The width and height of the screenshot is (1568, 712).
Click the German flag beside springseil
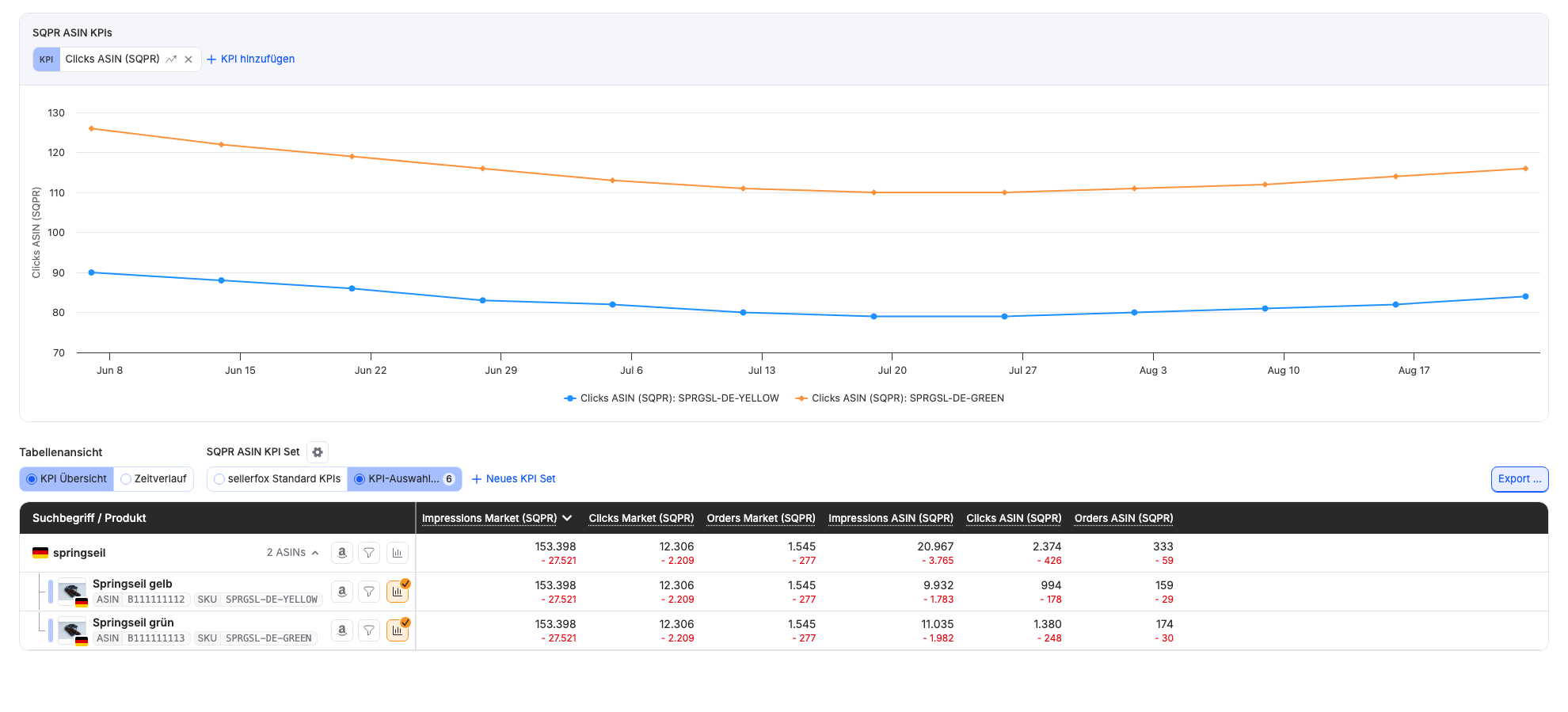(40, 553)
